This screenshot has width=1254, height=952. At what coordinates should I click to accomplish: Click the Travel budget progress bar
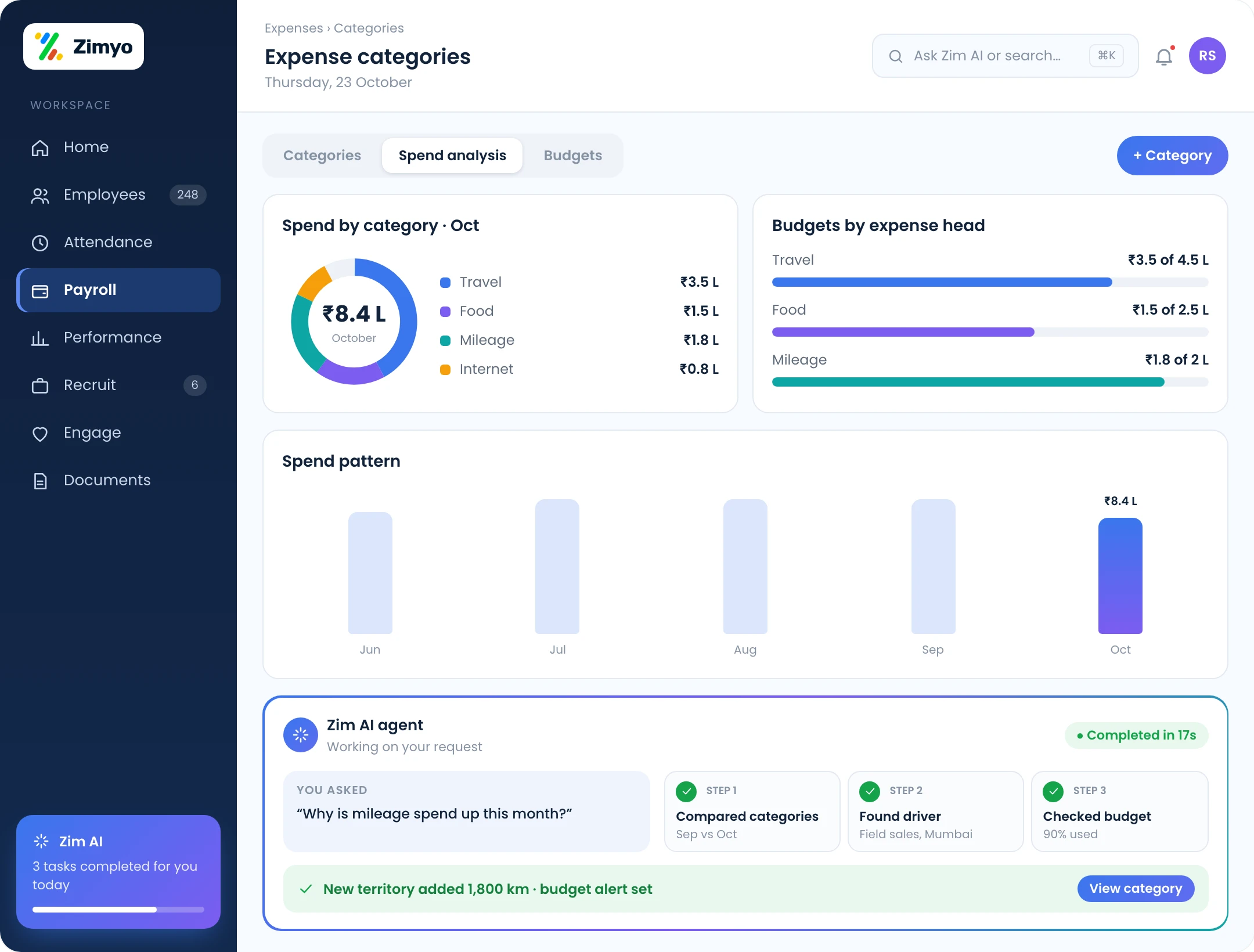coord(990,282)
